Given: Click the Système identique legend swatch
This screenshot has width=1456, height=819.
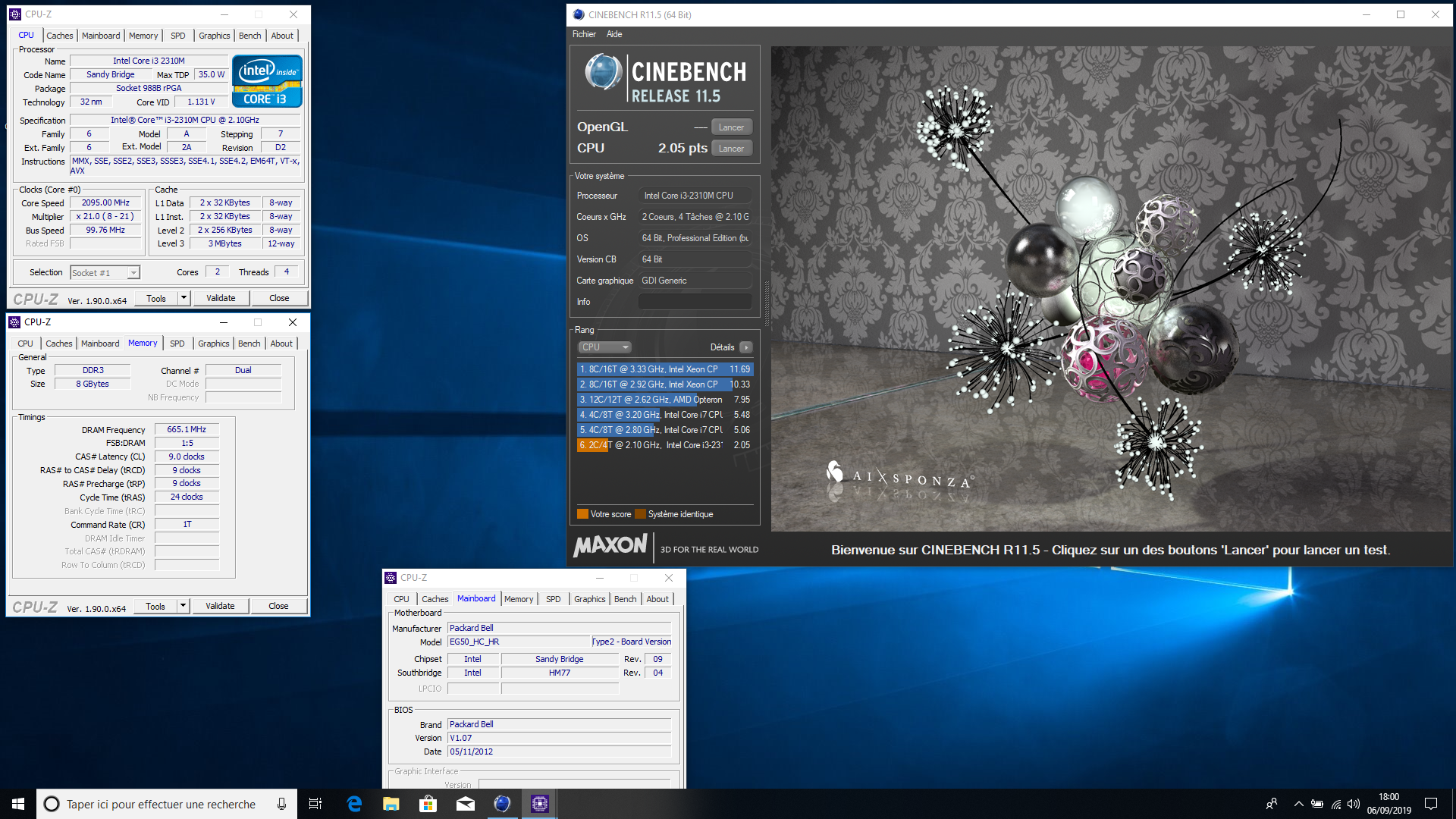Looking at the screenshot, I should click(x=640, y=514).
